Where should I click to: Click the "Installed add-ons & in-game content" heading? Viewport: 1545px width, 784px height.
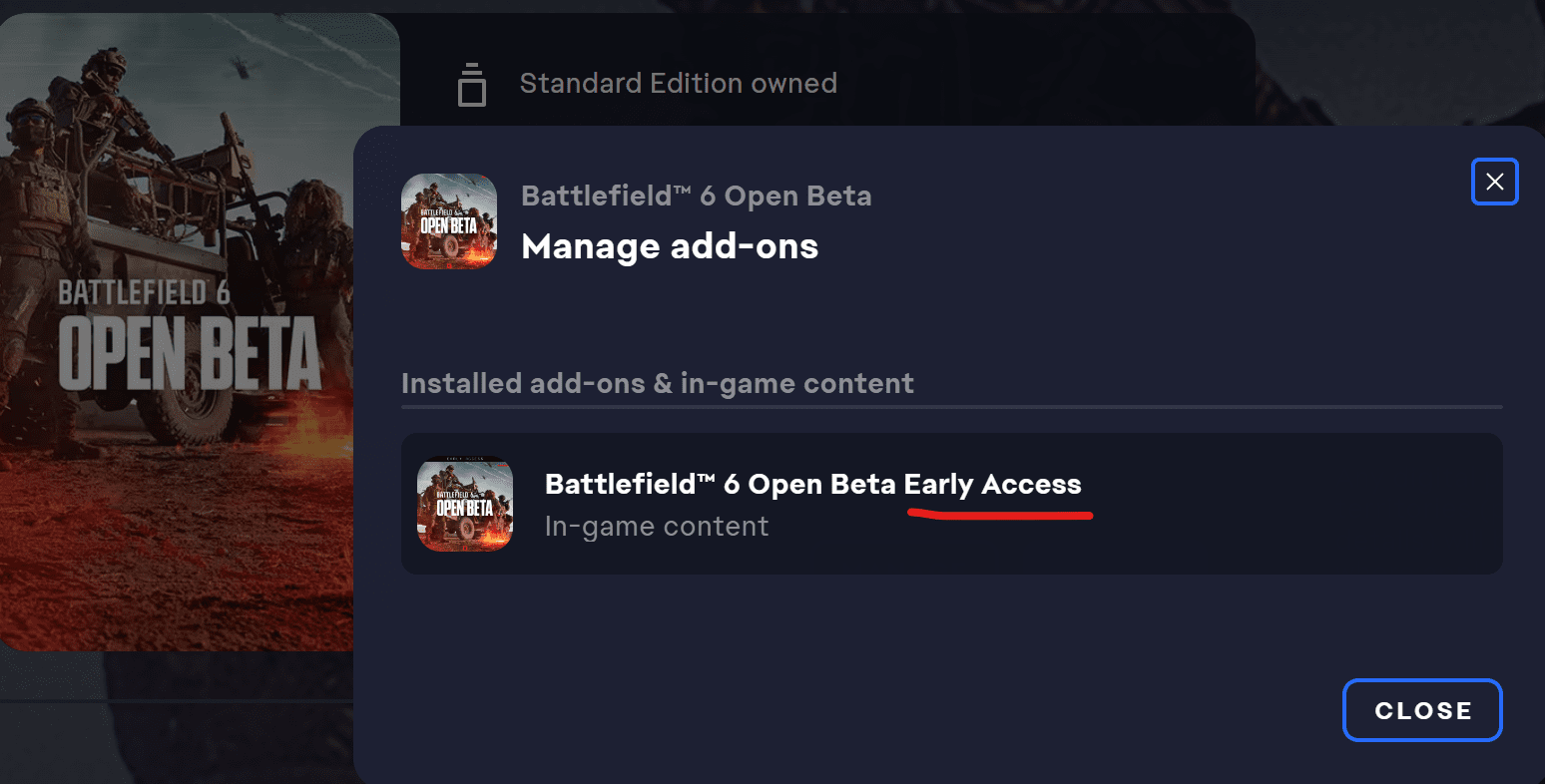coord(657,383)
